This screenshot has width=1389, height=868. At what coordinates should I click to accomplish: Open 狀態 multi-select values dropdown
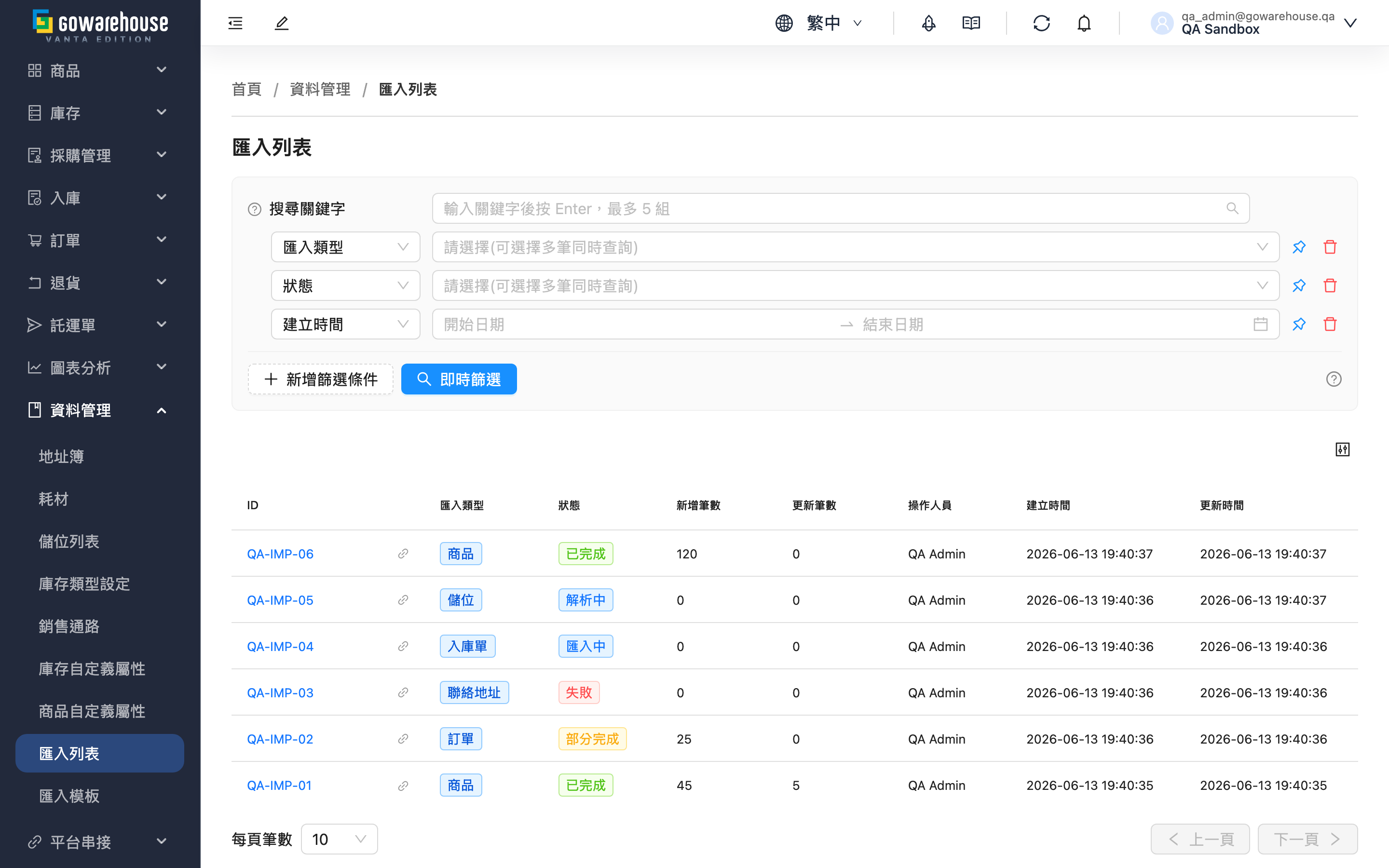pos(855,285)
